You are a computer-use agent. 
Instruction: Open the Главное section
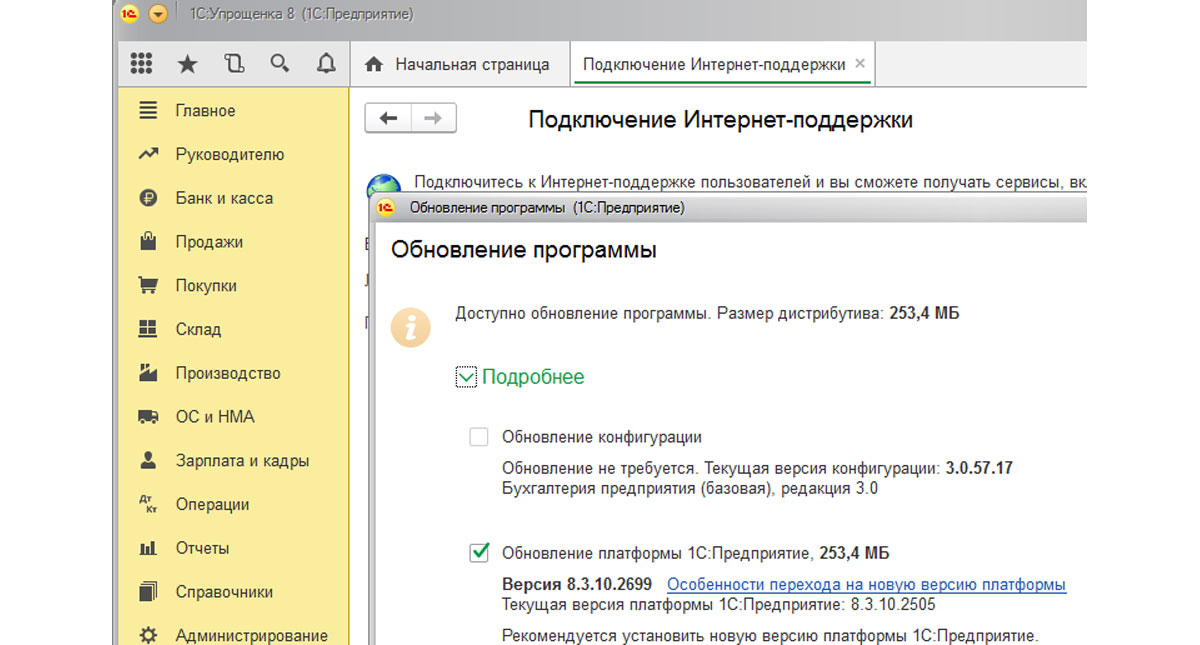tap(233, 111)
